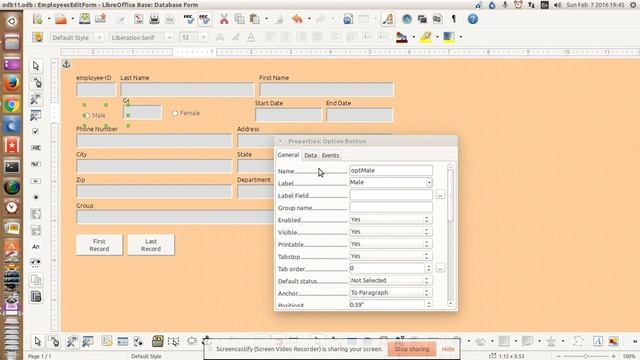The image size is (640, 360).
Task: Click the font color swatch icon
Action: coord(402,38)
